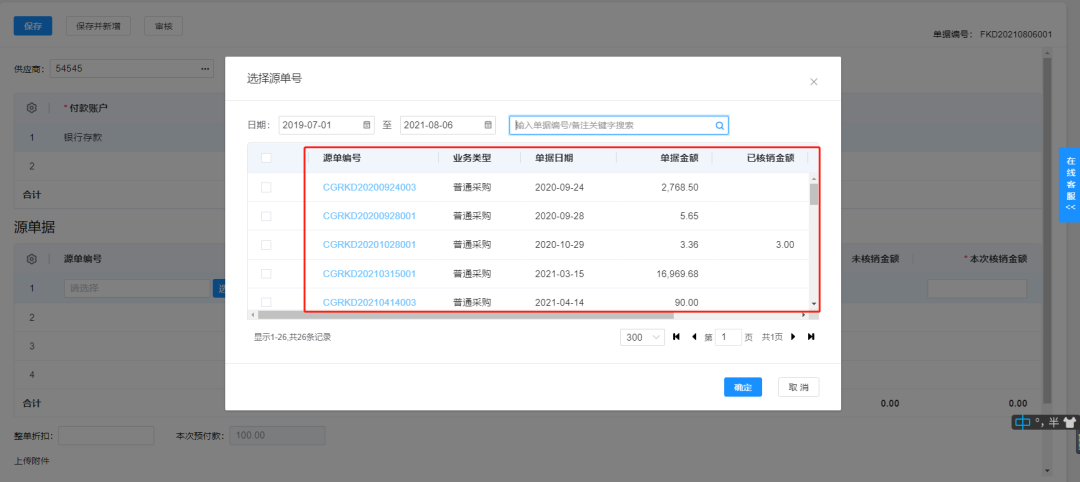Open link CGRKD20210315001
The height and width of the screenshot is (482, 1080).
[369, 274]
